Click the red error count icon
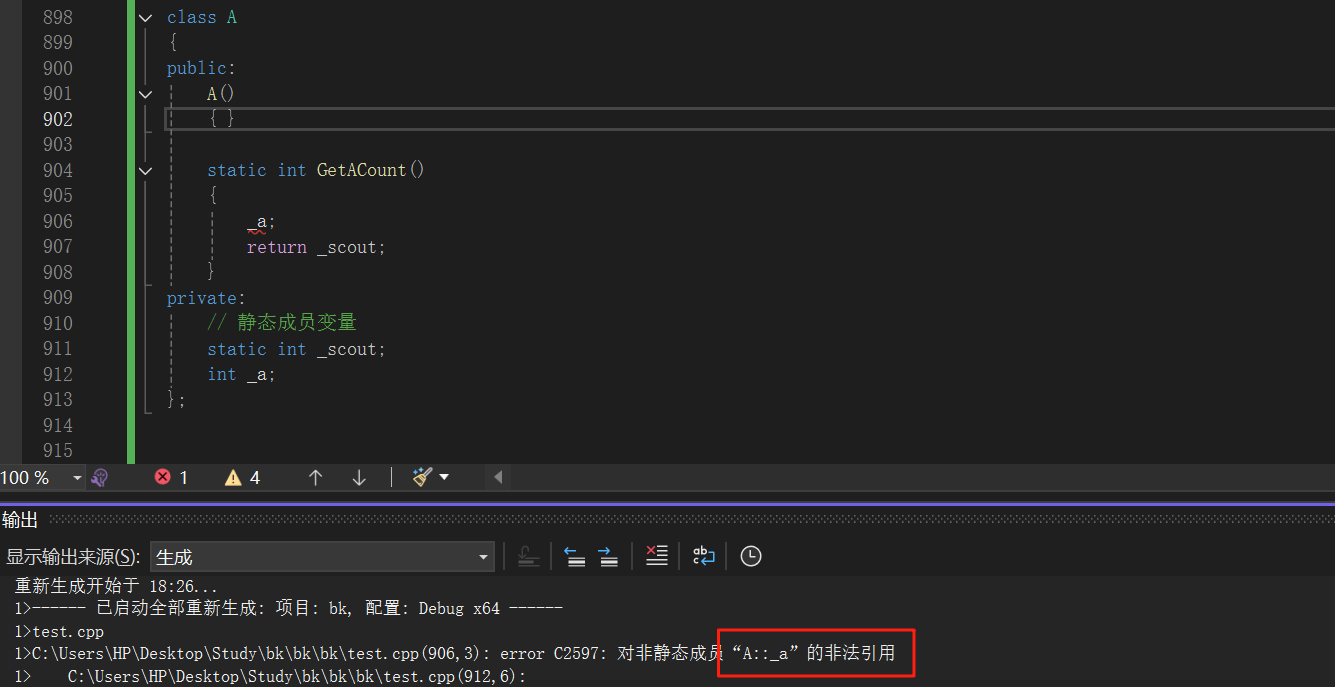The width and height of the screenshot is (1335, 687). (x=162, y=477)
